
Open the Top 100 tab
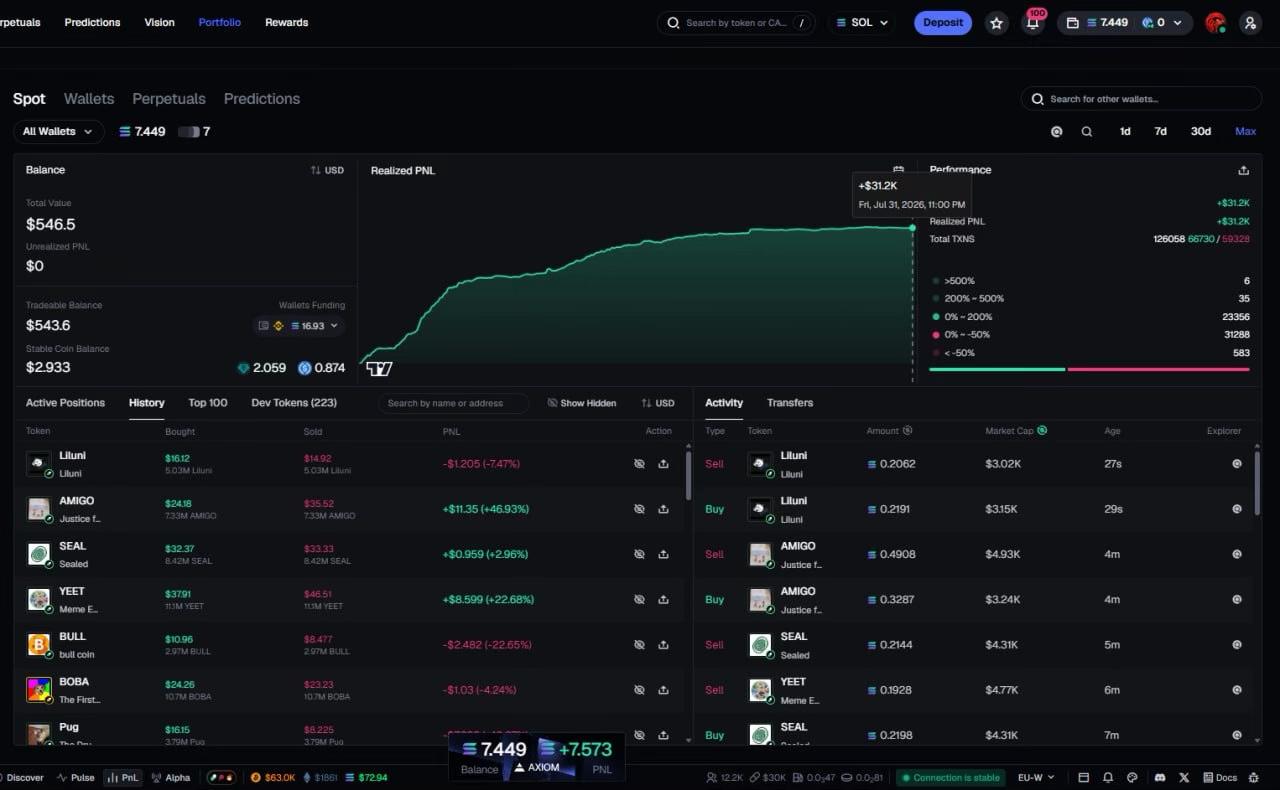[208, 403]
